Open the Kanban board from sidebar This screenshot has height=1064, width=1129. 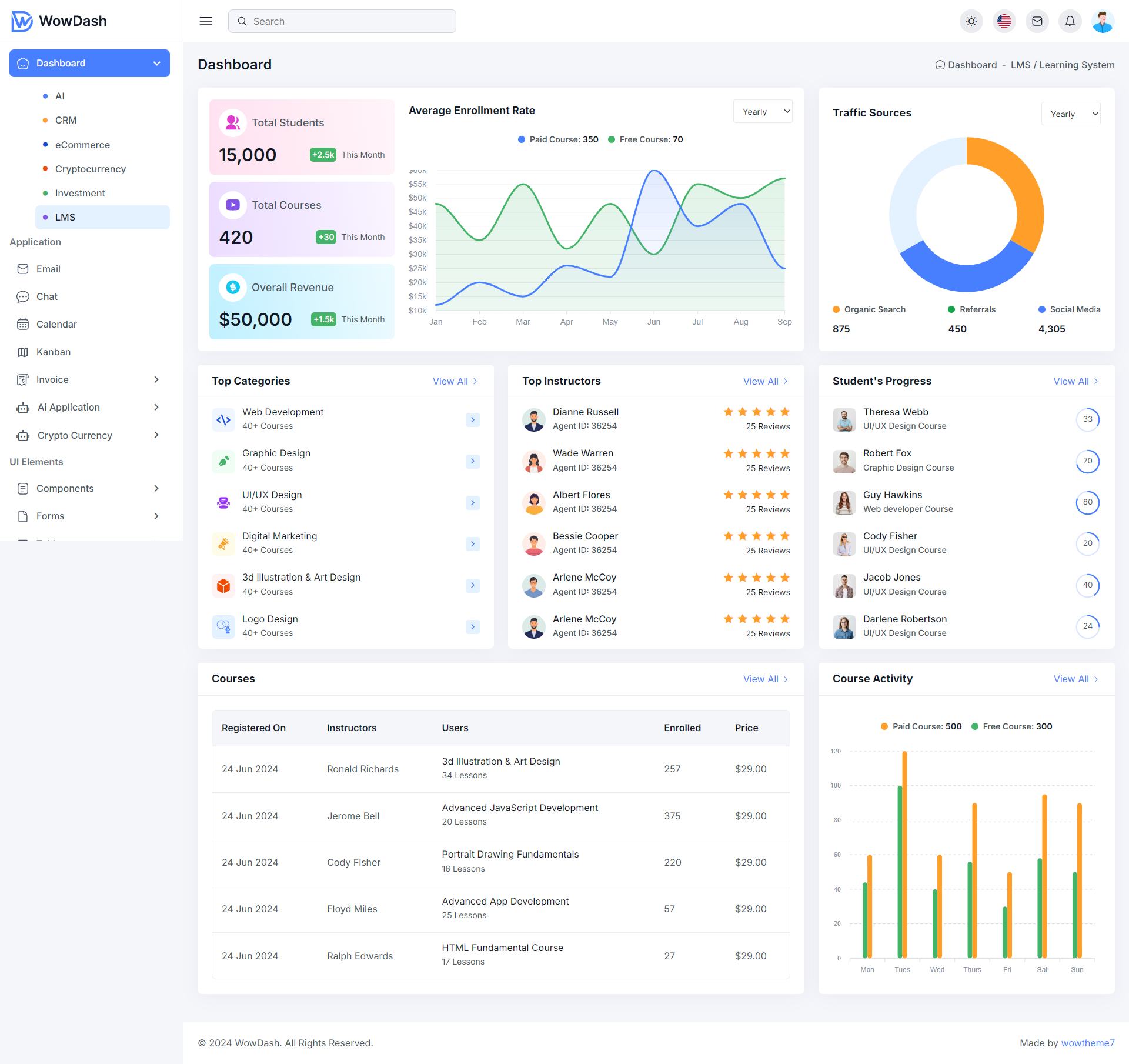[x=54, y=352]
